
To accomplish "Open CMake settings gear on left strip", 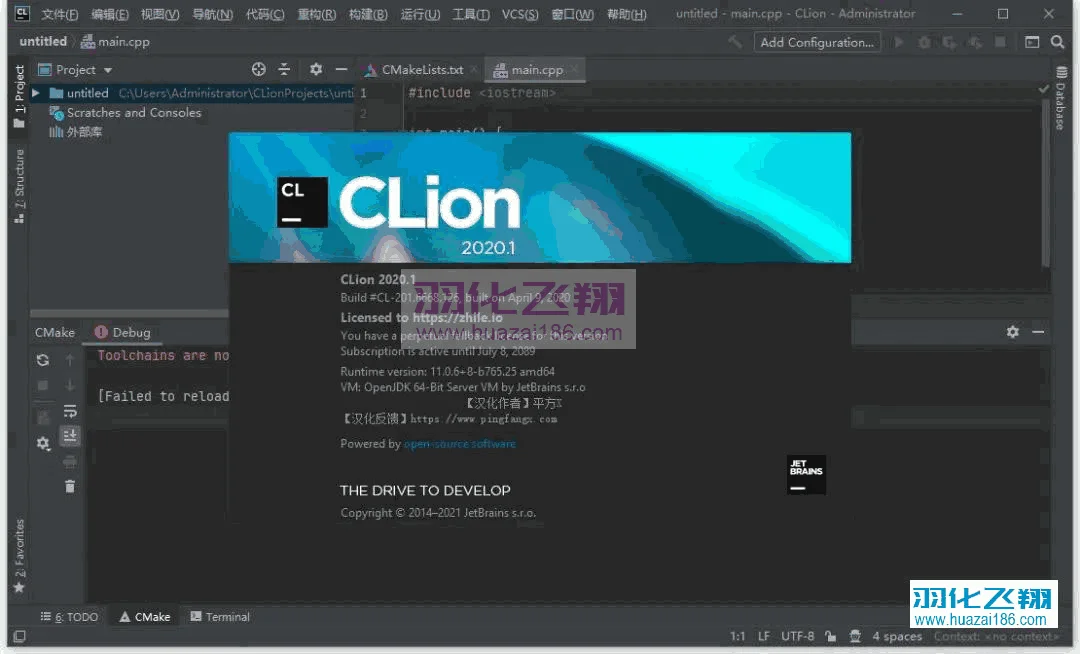I will point(43,443).
